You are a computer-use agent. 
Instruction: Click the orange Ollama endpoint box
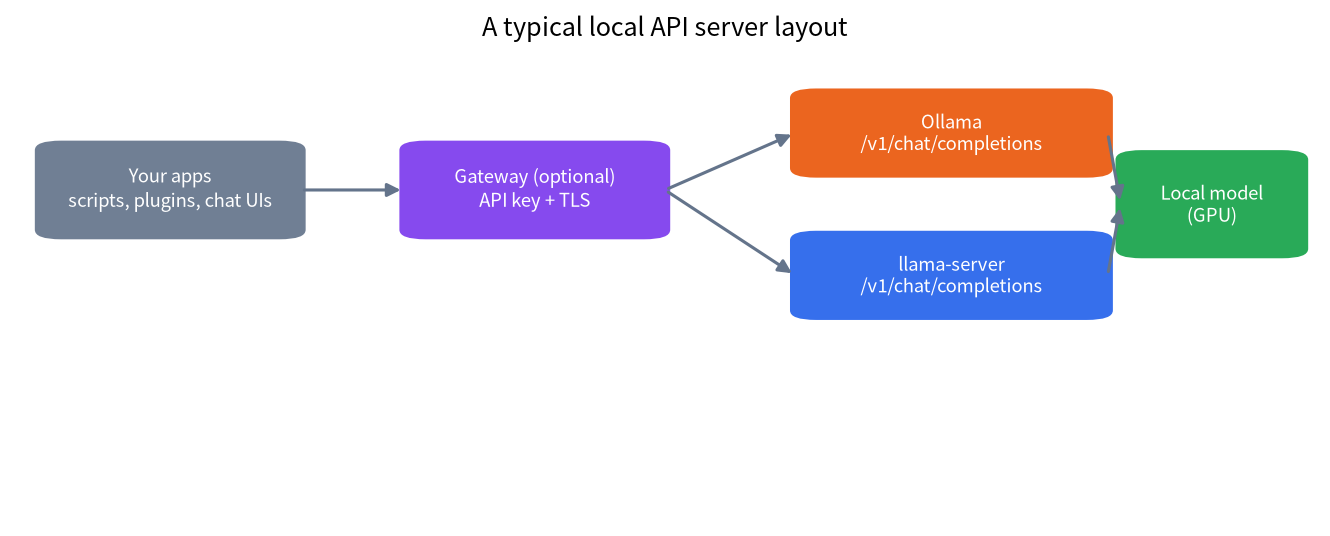pyautogui.click(x=951, y=133)
